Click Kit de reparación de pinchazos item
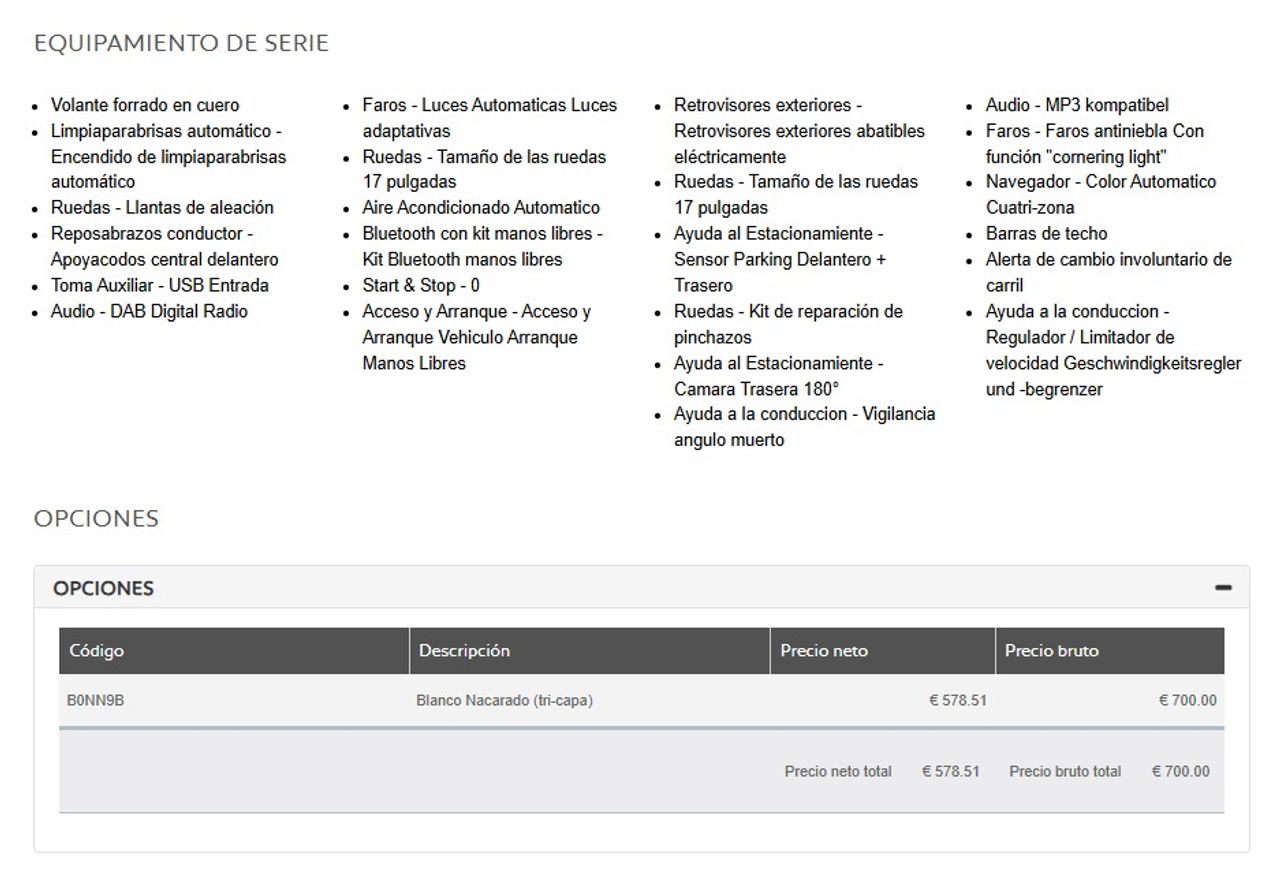The height and width of the screenshot is (884, 1280). 788,324
